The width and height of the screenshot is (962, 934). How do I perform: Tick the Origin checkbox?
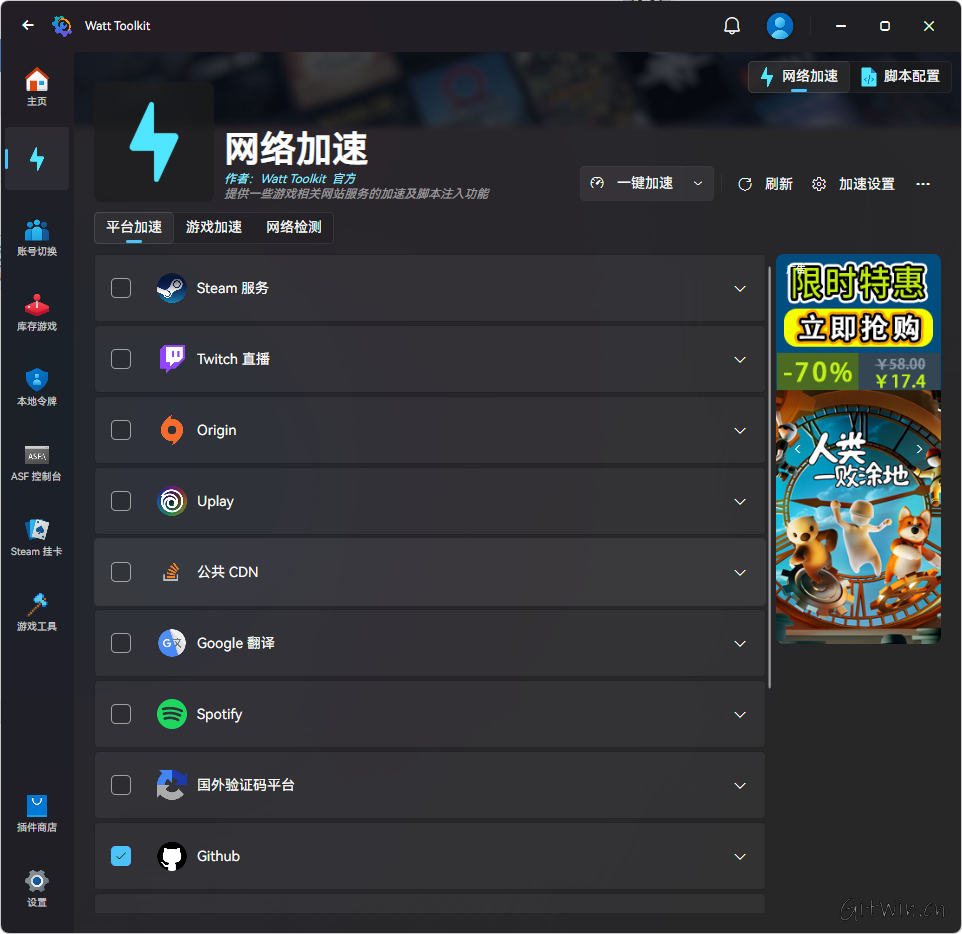point(121,430)
